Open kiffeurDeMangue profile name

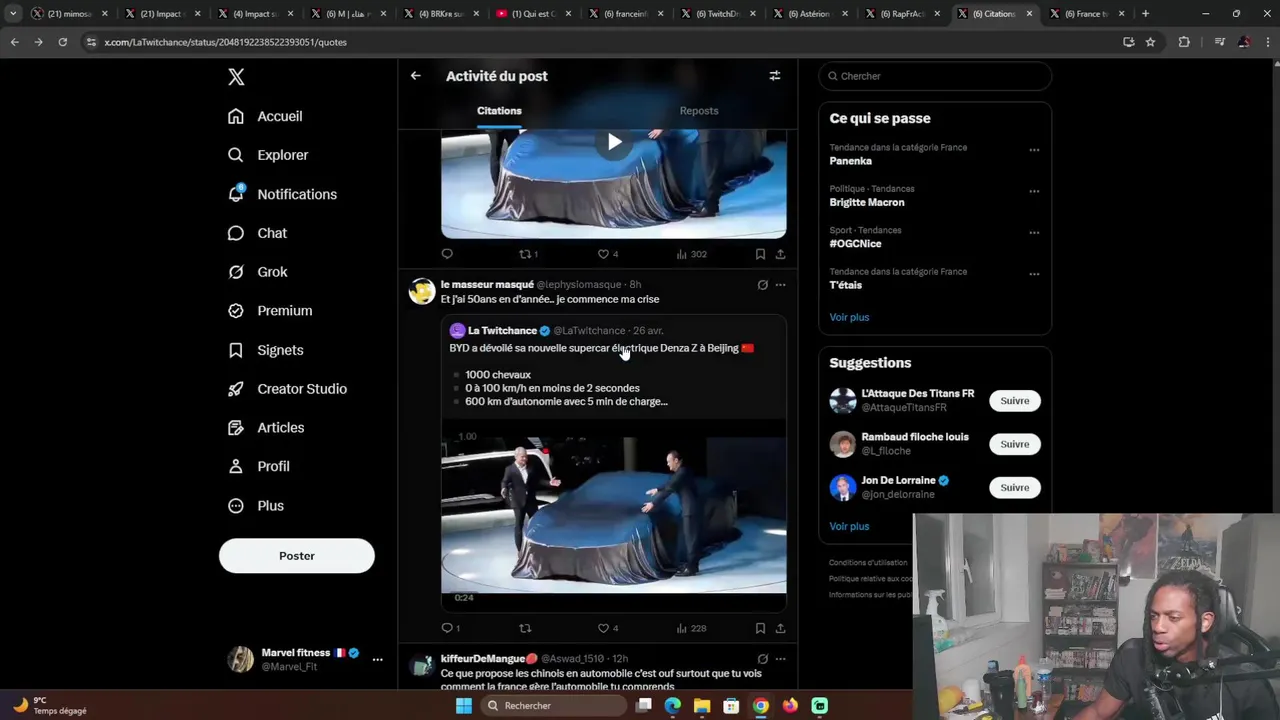(x=489, y=659)
